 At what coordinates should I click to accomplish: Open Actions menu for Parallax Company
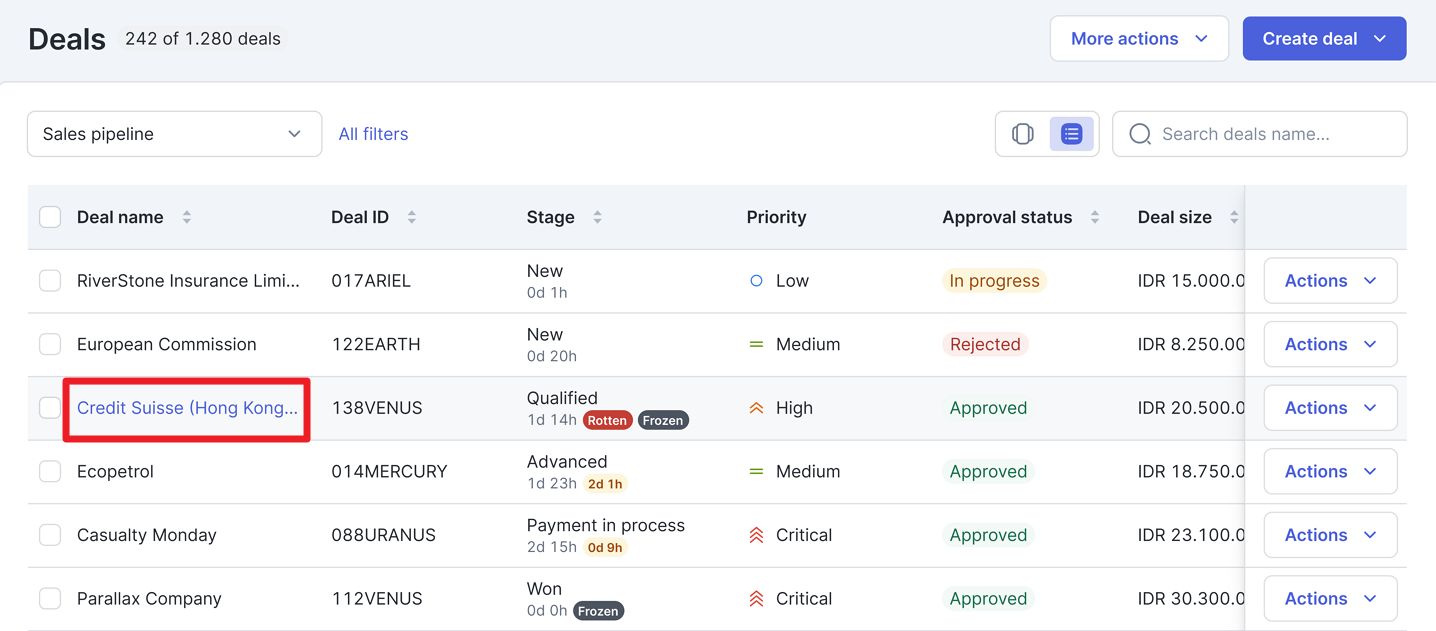[1330, 599]
